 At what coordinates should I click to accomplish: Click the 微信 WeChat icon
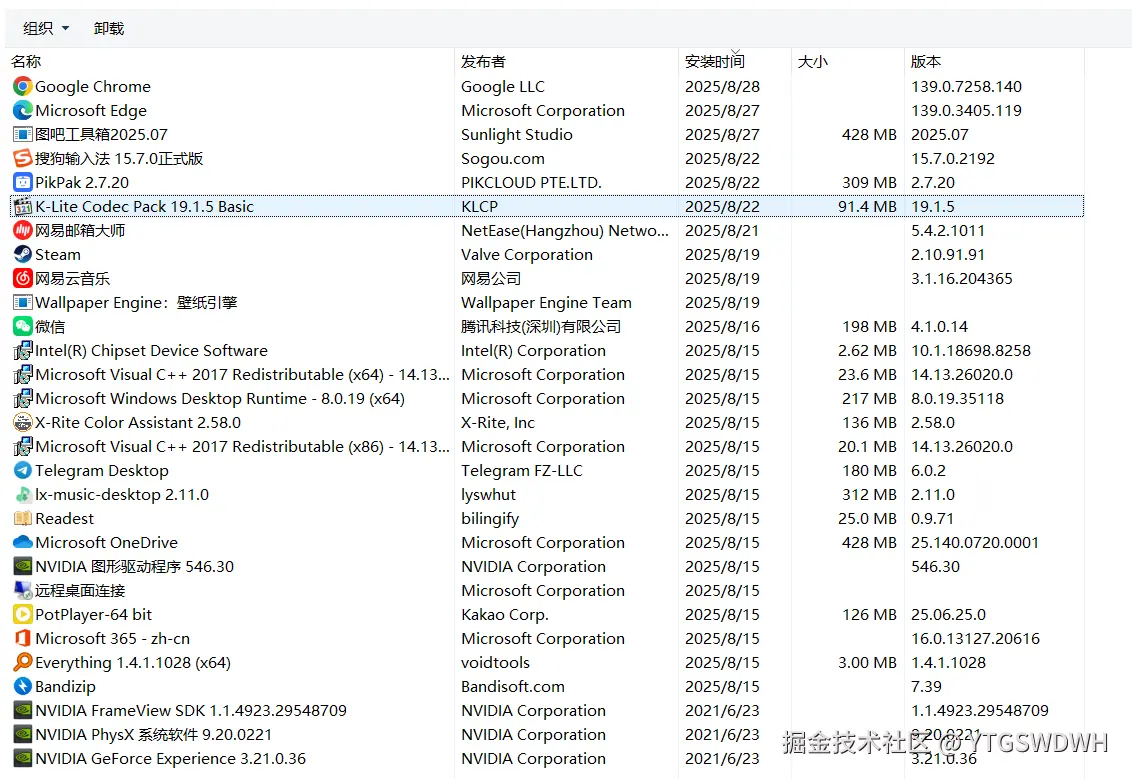tap(22, 326)
